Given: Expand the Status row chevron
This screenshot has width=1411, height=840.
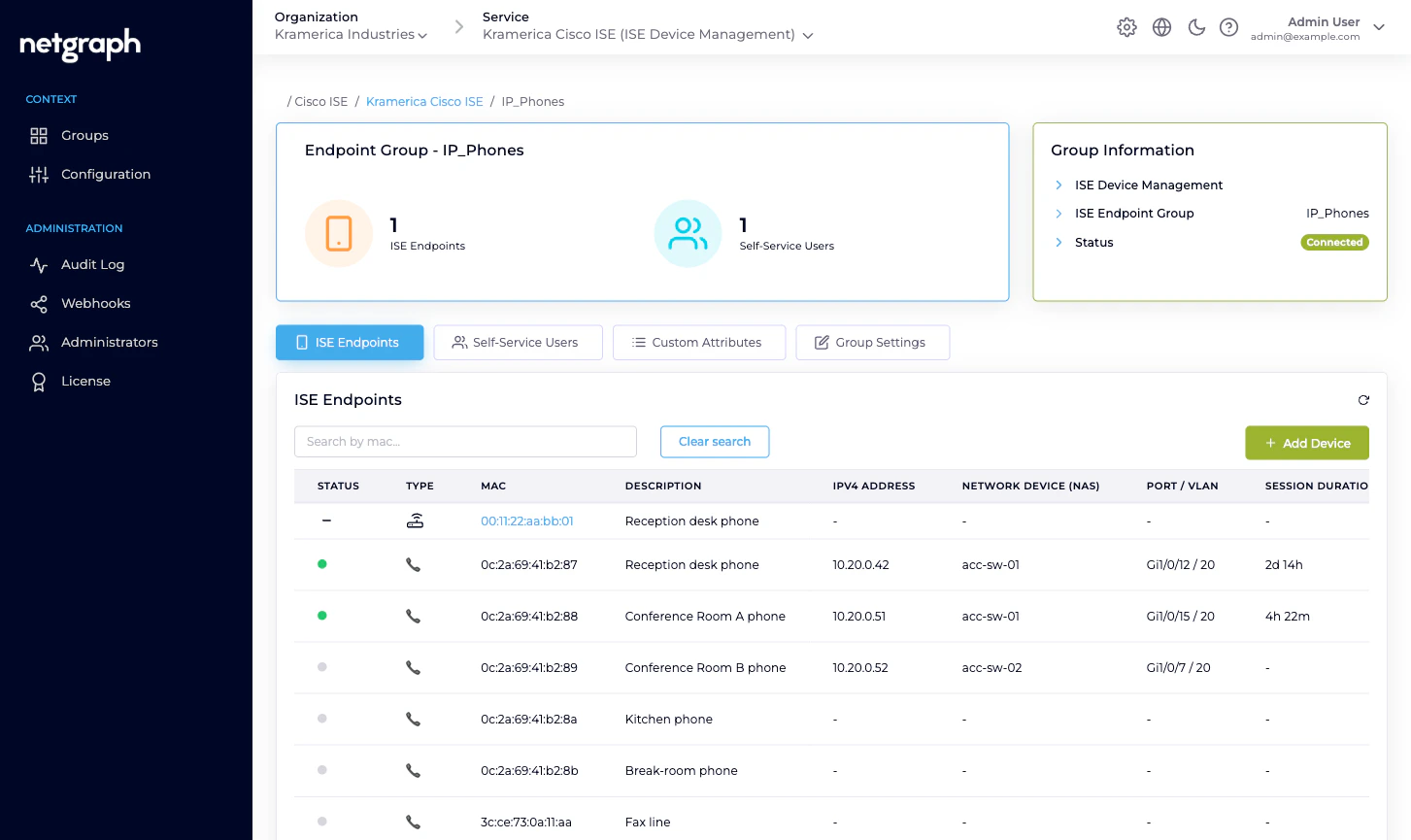Looking at the screenshot, I should point(1058,242).
